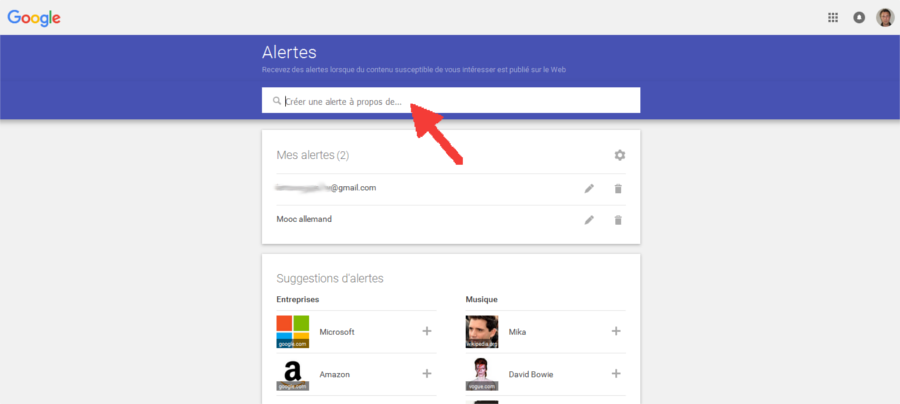Click the search magnifier icon

tap(277, 100)
